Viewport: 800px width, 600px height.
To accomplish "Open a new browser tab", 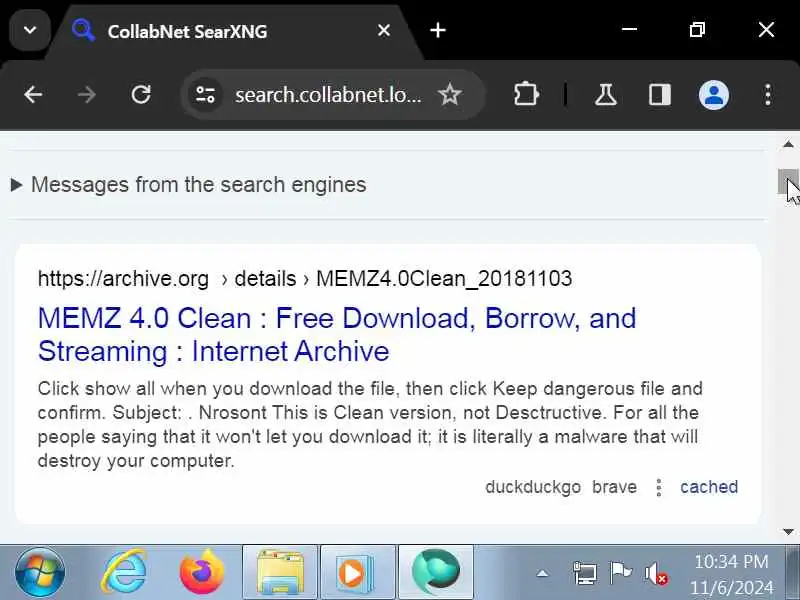I will tap(438, 31).
